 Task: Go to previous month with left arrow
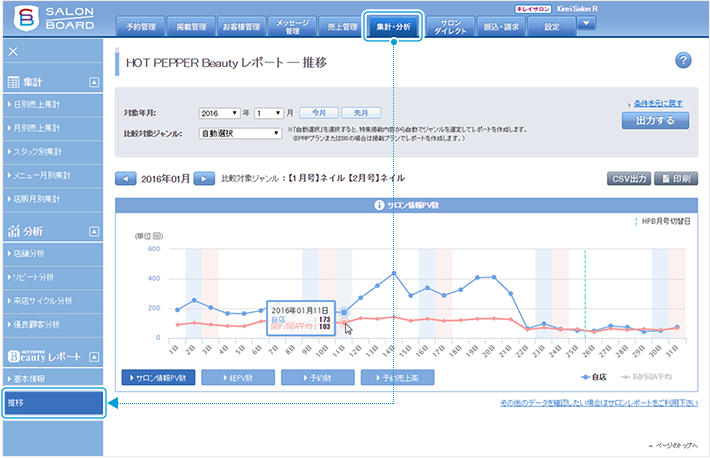pos(126,178)
